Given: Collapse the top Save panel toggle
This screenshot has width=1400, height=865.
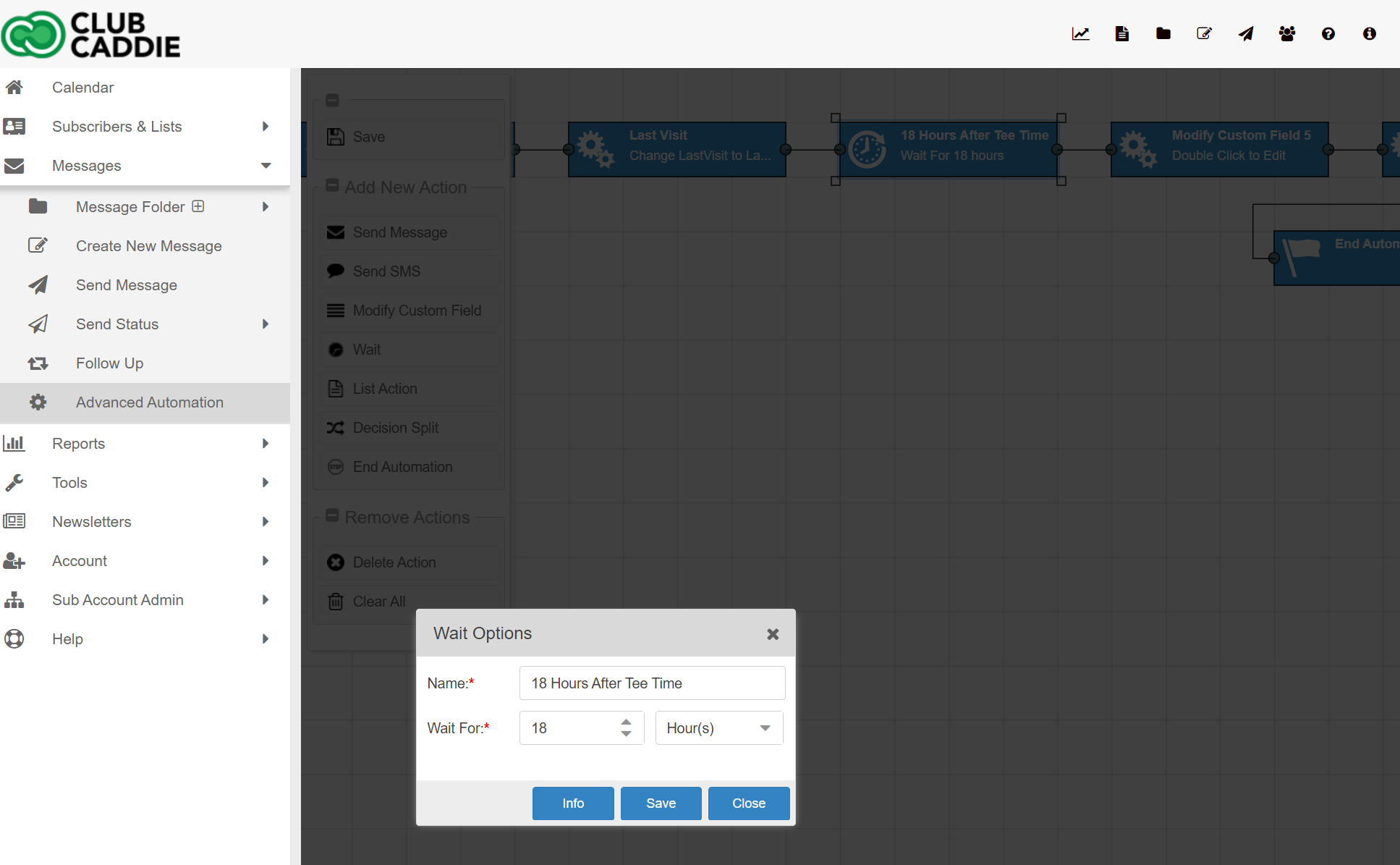Looking at the screenshot, I should pos(332,101).
